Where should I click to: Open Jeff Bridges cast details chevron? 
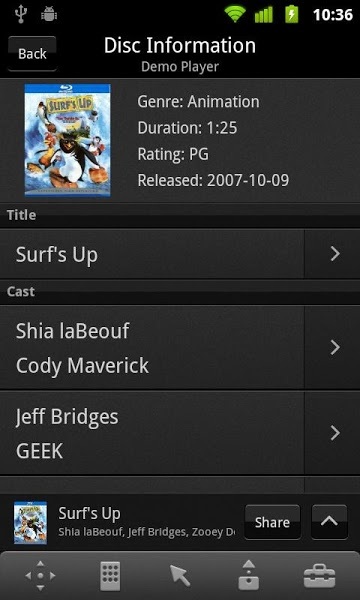tap(335, 433)
